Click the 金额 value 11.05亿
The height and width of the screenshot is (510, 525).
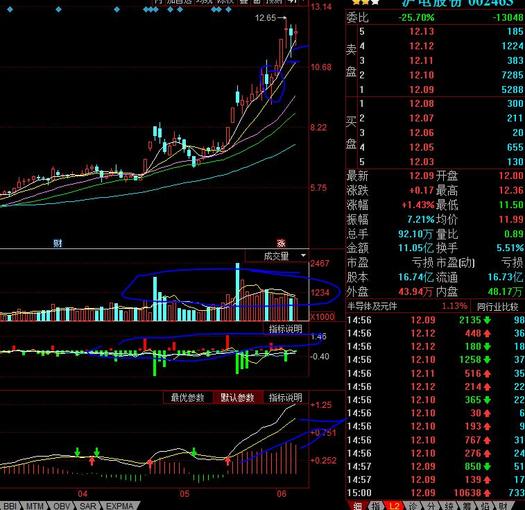pyautogui.click(x=416, y=248)
